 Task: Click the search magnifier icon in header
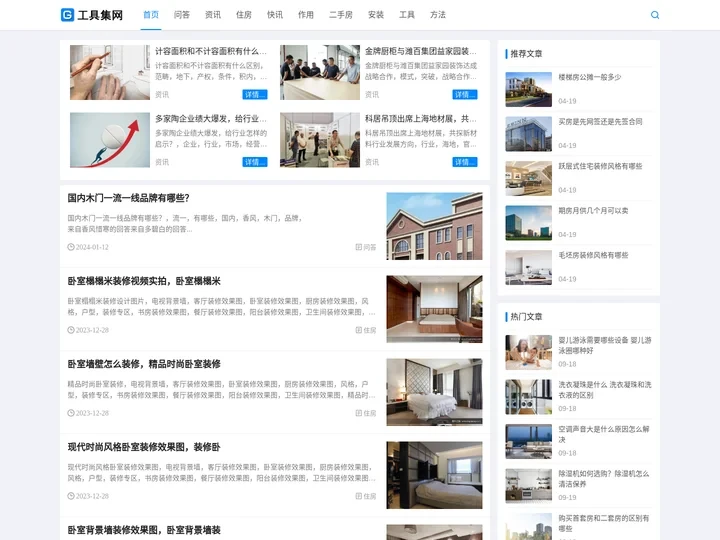[x=655, y=15]
